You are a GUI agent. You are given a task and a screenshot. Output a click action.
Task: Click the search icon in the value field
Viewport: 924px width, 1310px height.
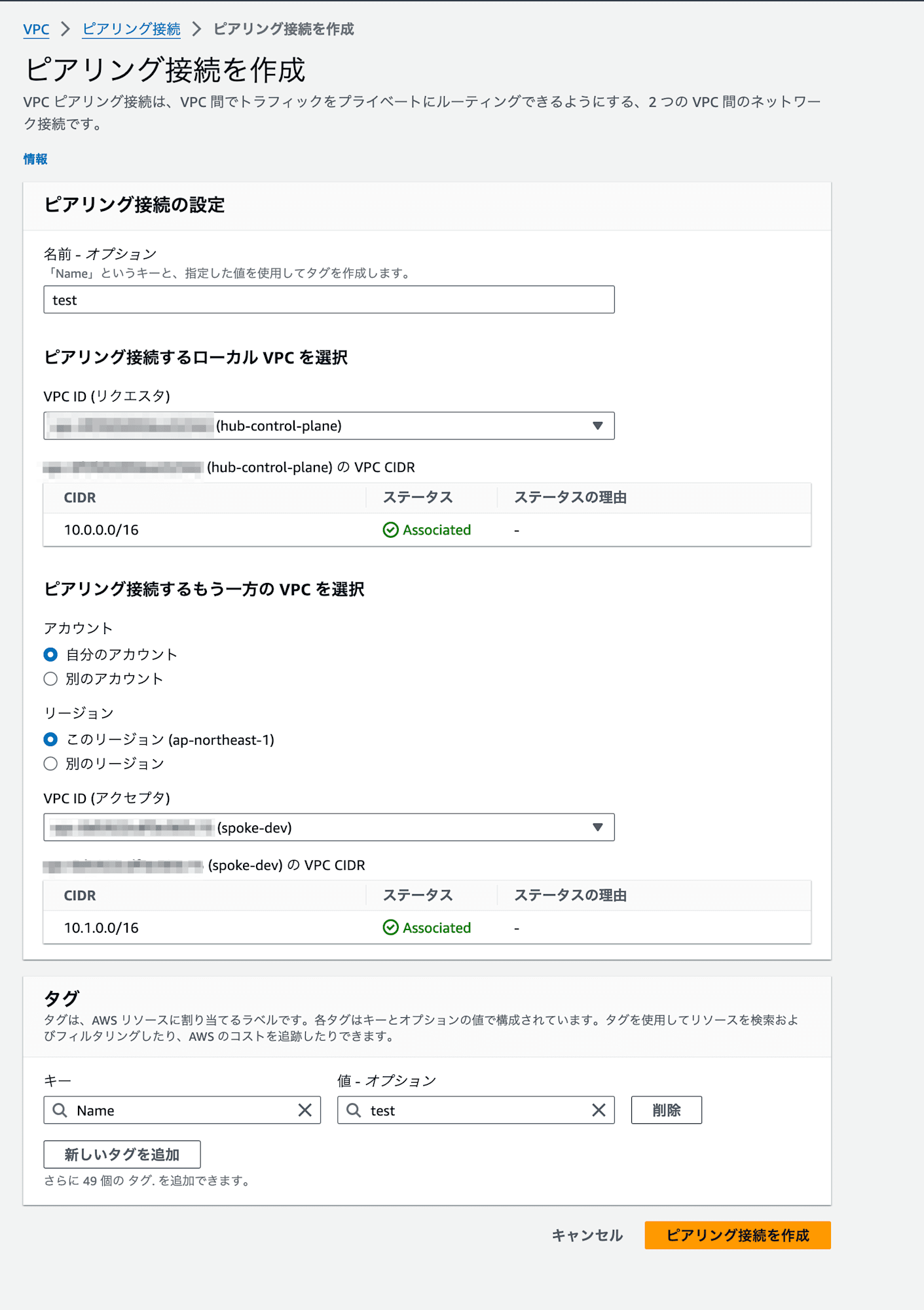[x=354, y=1110]
